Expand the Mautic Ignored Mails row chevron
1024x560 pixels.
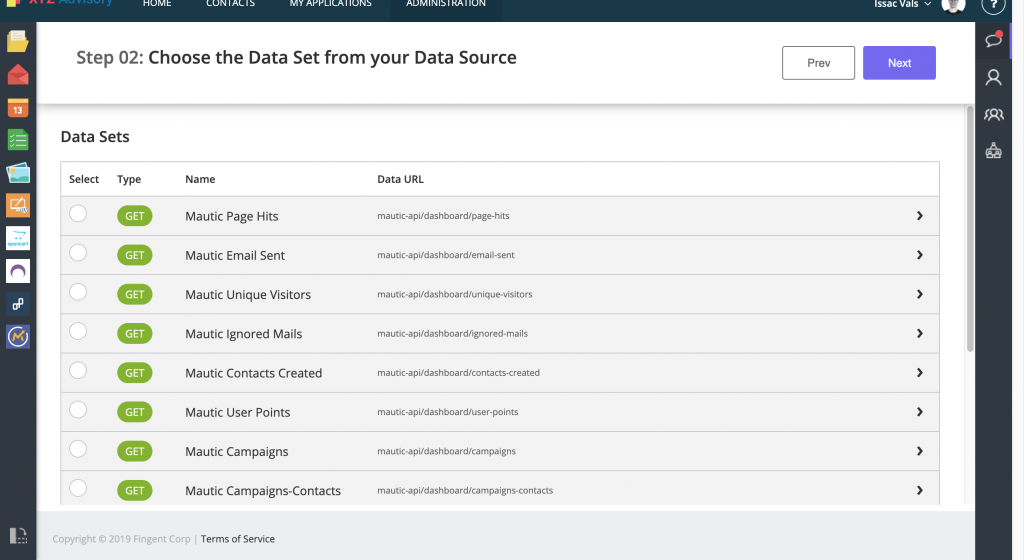click(920, 334)
